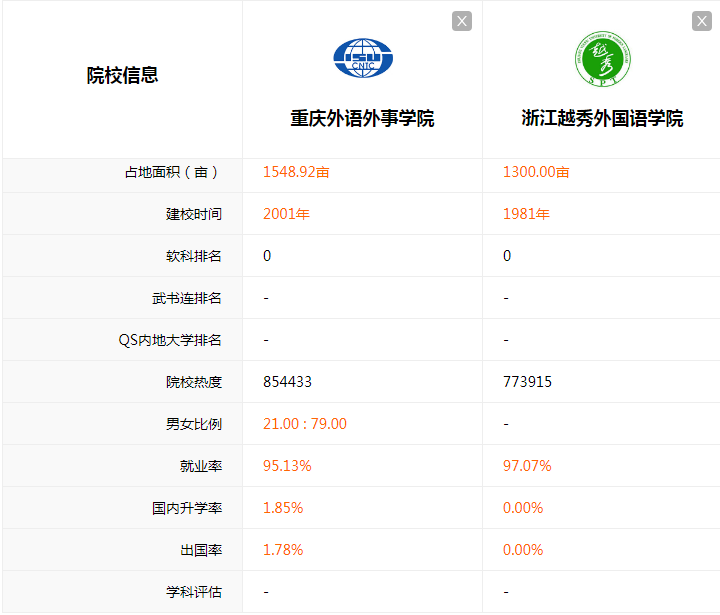Select the 就业率 row label
Image resolution: width=720 pixels, height=615 pixels.
201,466
